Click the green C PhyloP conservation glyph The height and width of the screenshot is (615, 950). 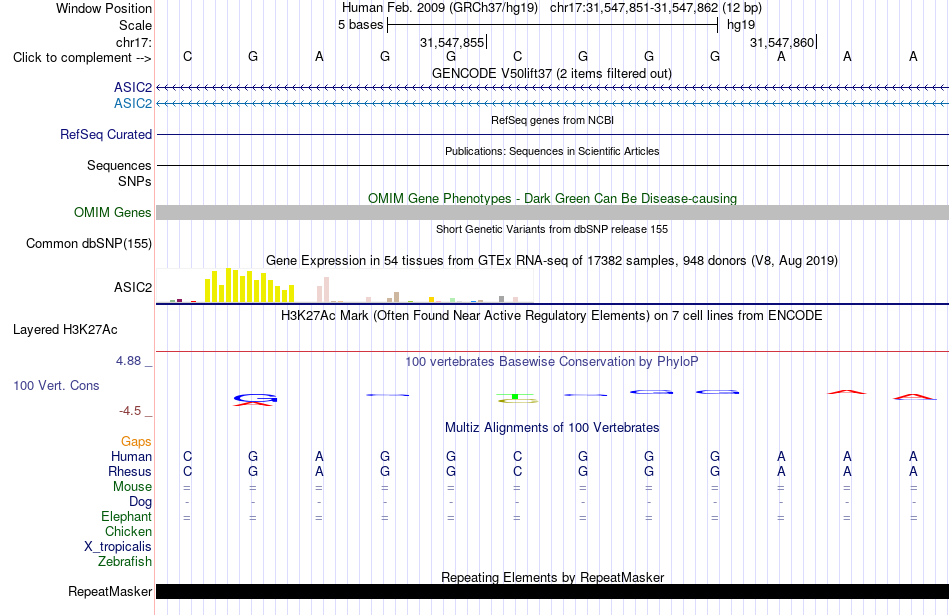(517, 397)
